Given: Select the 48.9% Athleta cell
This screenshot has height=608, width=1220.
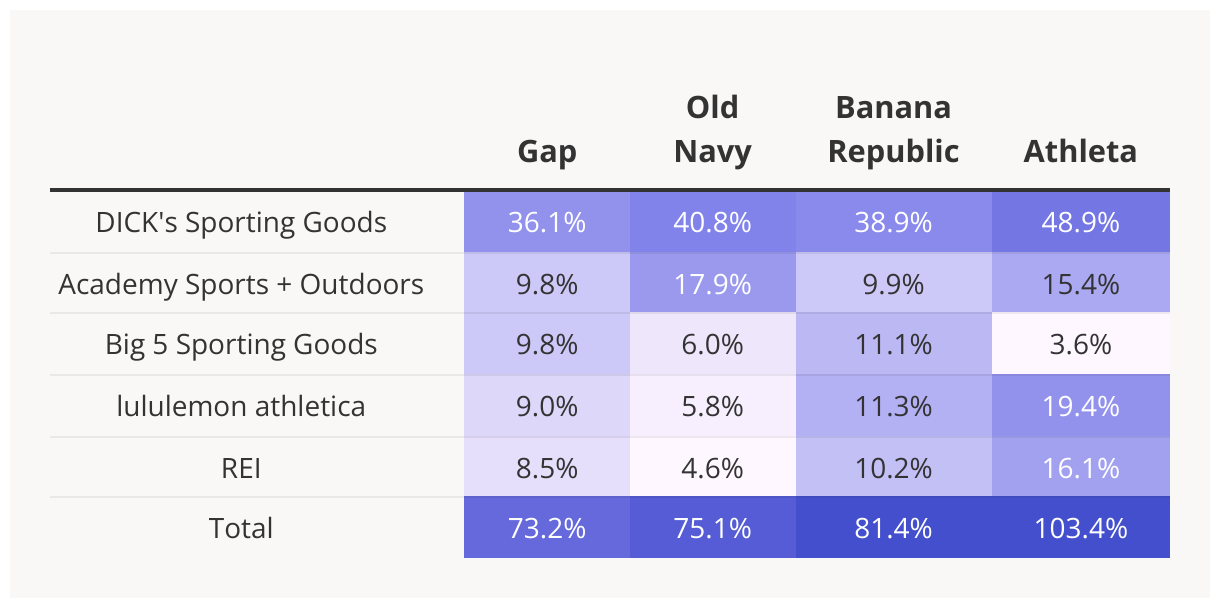Looking at the screenshot, I should point(1081,222).
